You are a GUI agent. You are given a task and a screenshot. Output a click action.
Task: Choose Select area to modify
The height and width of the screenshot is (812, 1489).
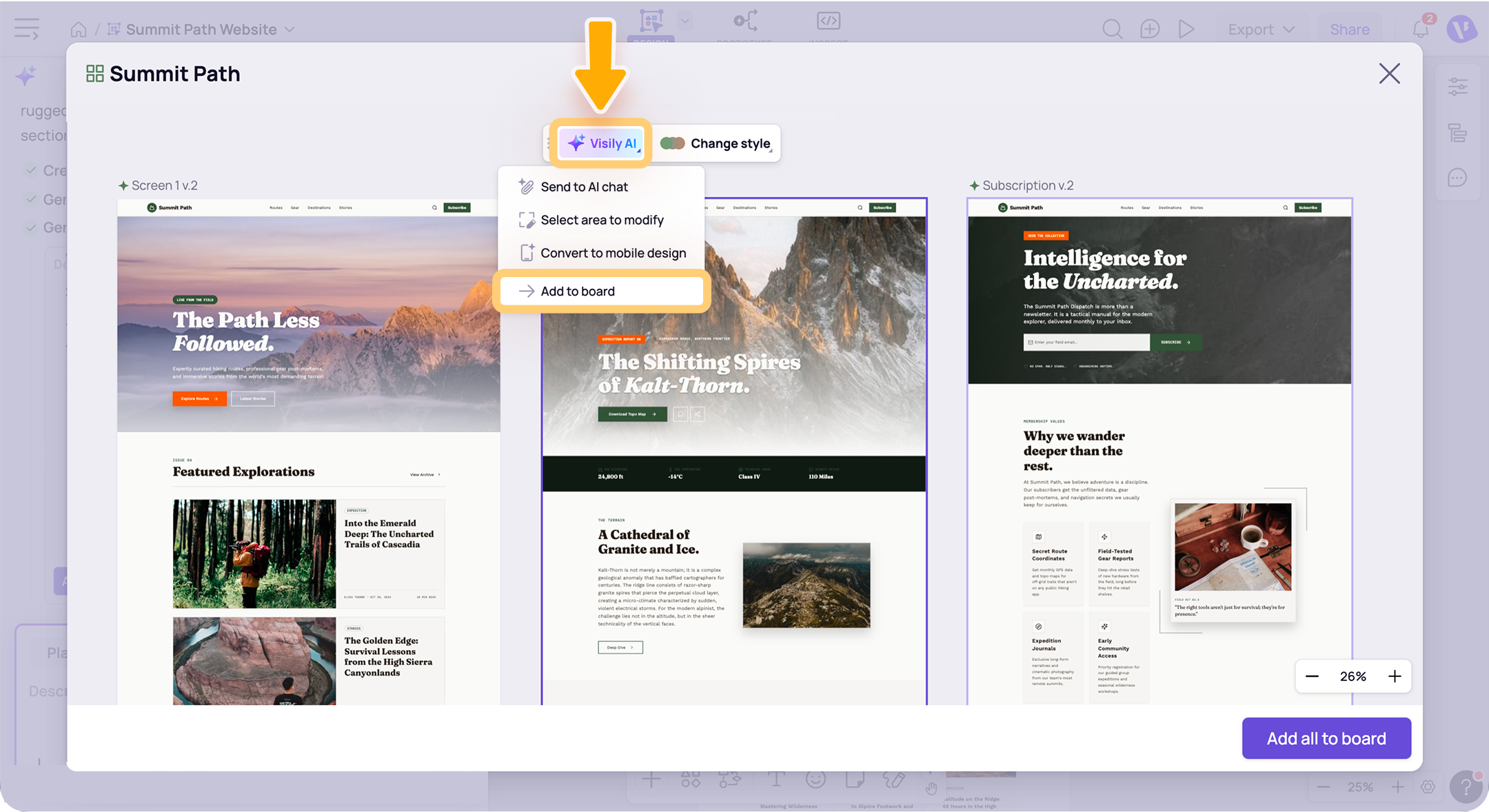tap(601, 220)
